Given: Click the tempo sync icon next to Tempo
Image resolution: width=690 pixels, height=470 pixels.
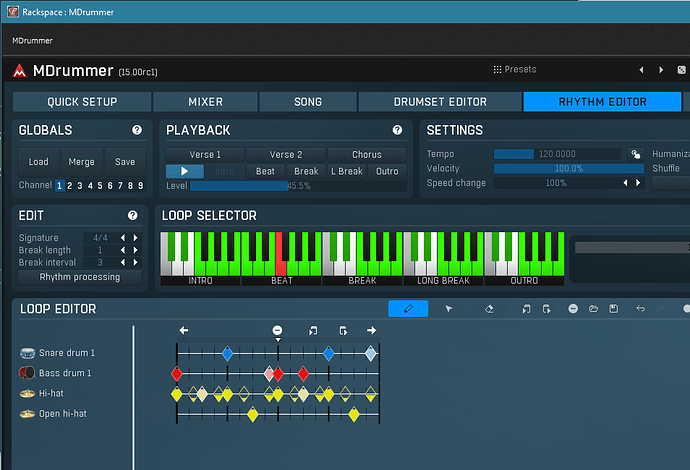Looking at the screenshot, I should (x=635, y=154).
